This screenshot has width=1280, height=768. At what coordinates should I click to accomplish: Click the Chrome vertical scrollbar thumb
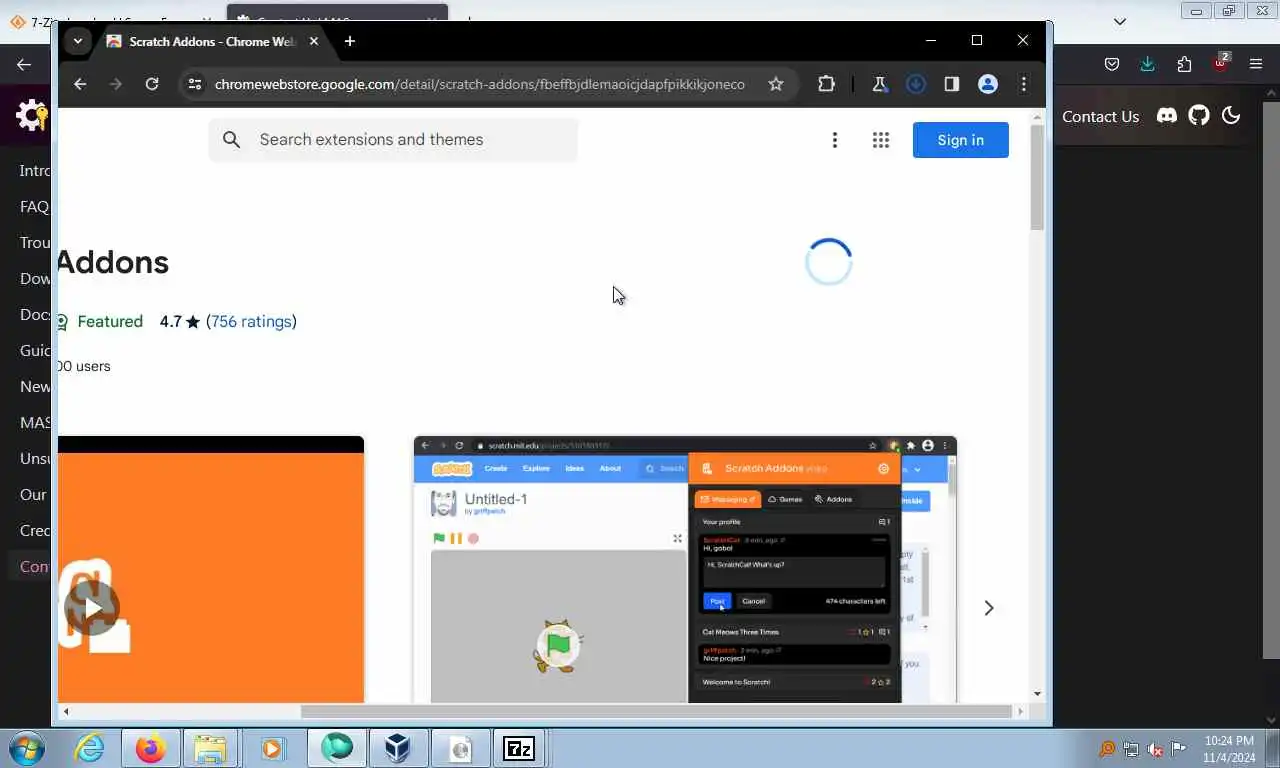click(x=1037, y=178)
